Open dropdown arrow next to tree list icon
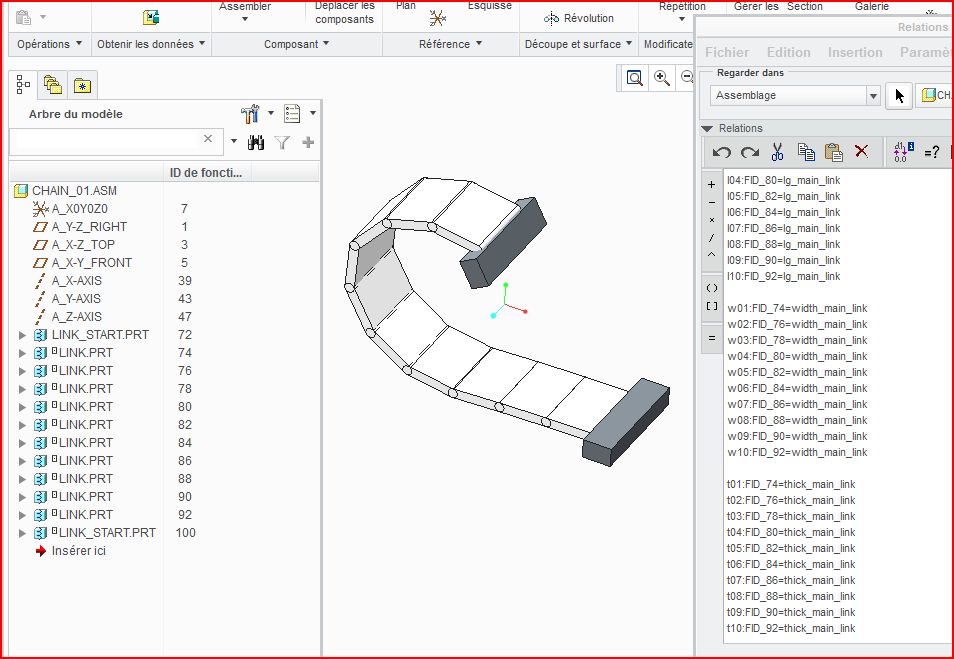This screenshot has height=659, width=954. (313, 113)
